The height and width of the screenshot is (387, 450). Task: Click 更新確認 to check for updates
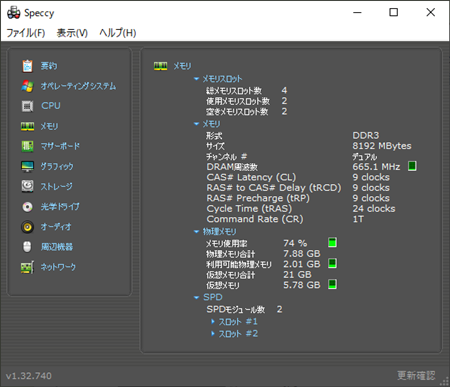[x=416, y=376]
